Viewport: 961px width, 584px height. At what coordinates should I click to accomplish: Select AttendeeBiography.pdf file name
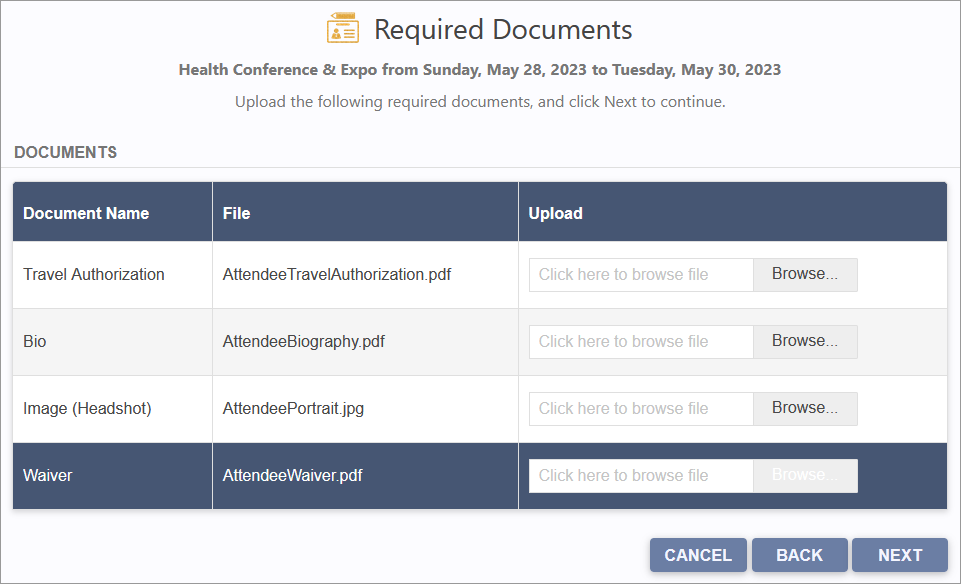point(303,341)
